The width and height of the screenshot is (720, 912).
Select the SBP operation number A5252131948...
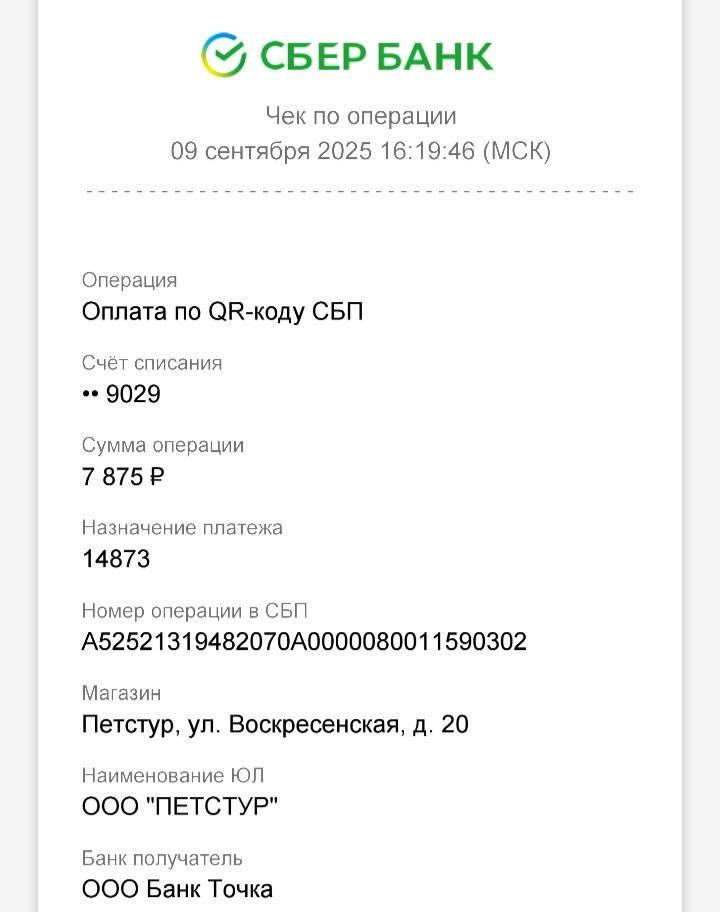click(x=304, y=642)
